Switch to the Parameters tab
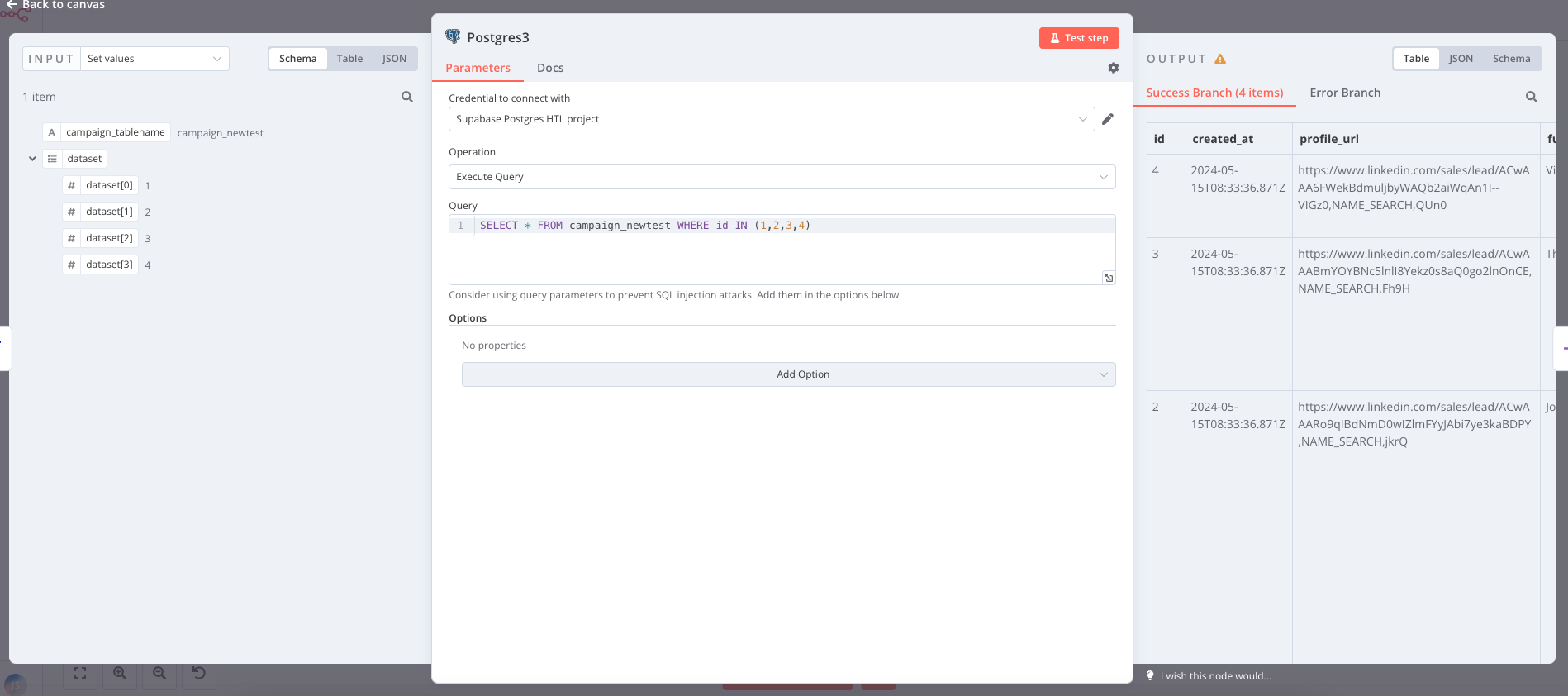 (x=478, y=68)
